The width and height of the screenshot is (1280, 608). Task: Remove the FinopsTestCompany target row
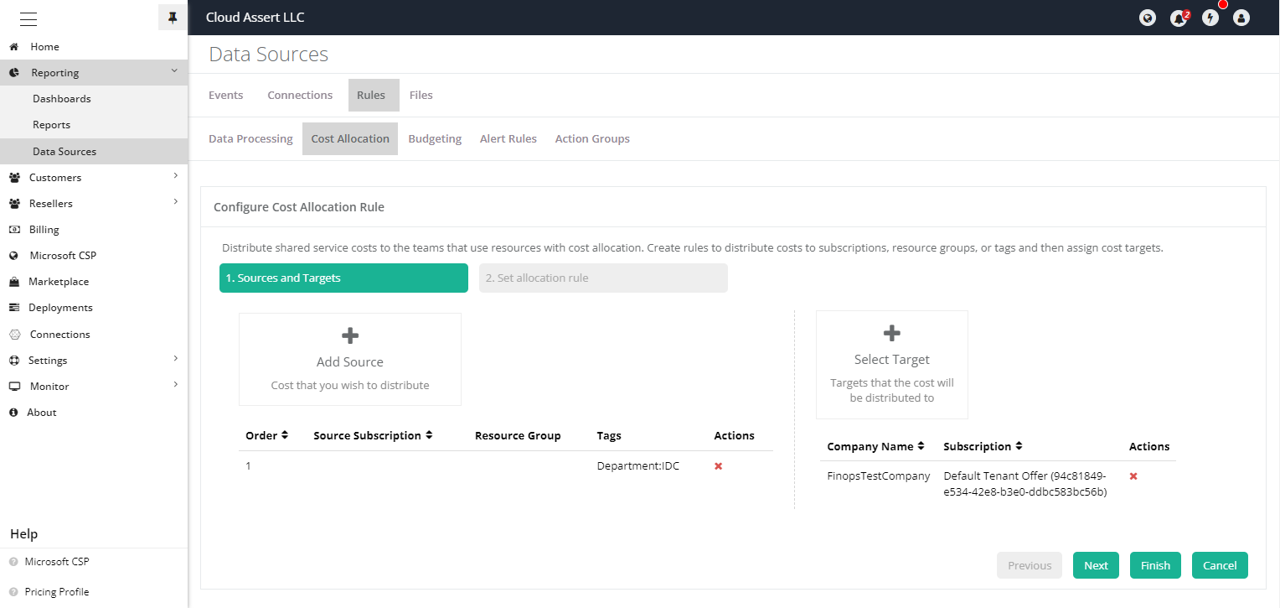pos(1133,476)
